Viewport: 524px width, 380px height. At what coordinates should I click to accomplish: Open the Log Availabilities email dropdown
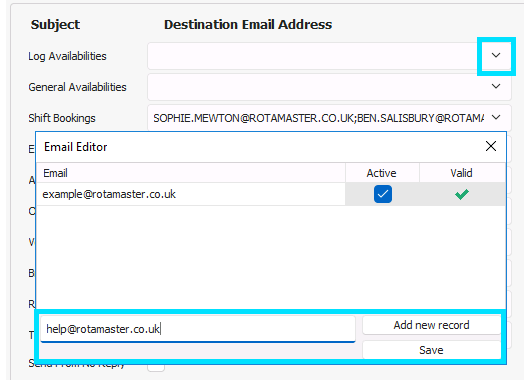496,55
